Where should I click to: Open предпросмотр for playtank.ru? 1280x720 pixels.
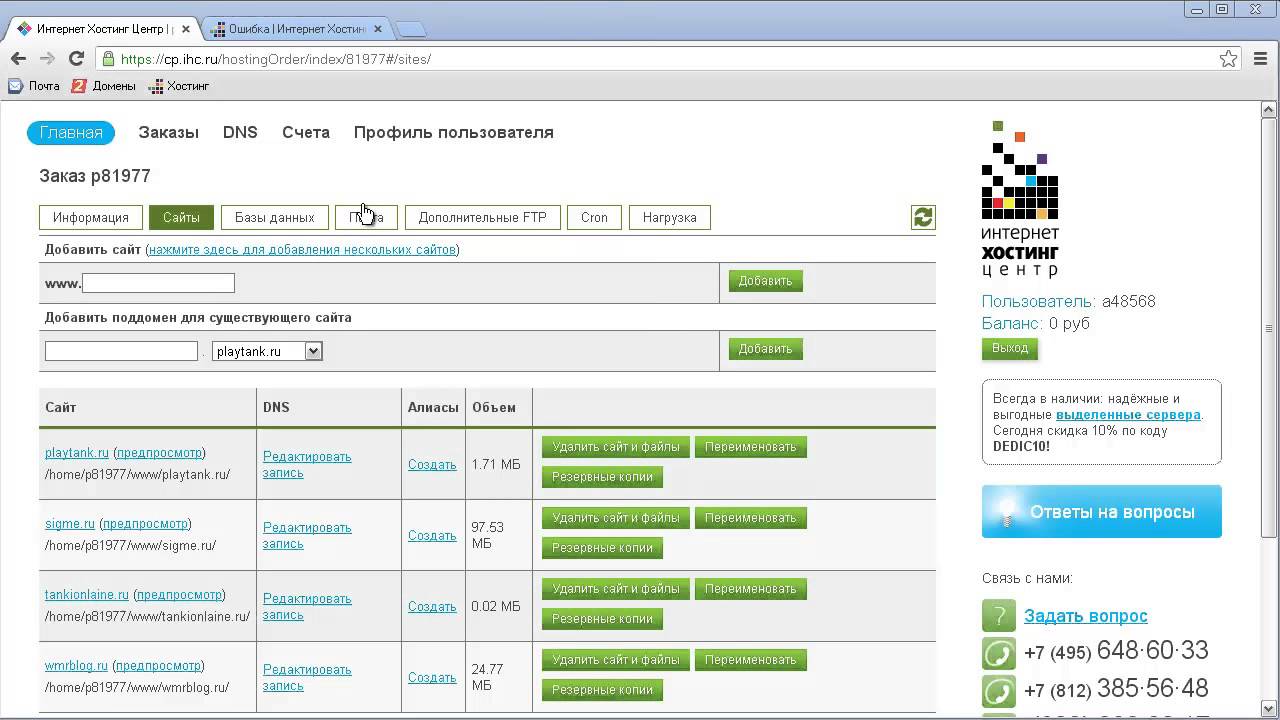point(160,453)
